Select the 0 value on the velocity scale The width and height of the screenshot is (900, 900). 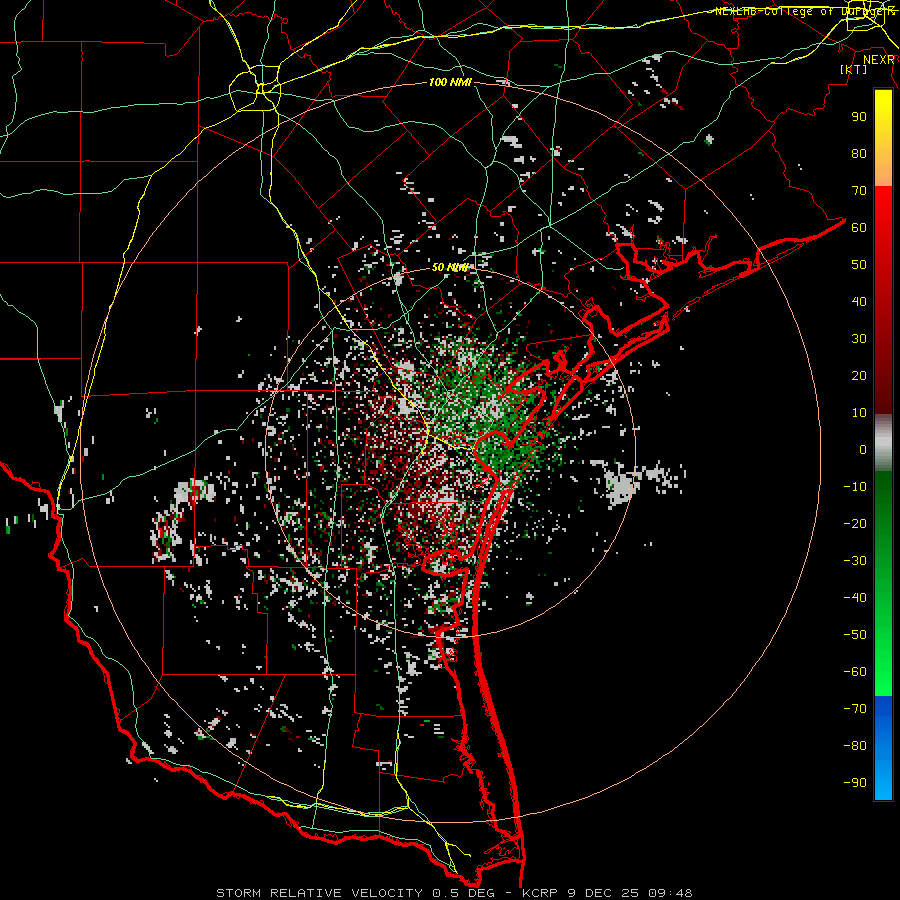click(863, 450)
